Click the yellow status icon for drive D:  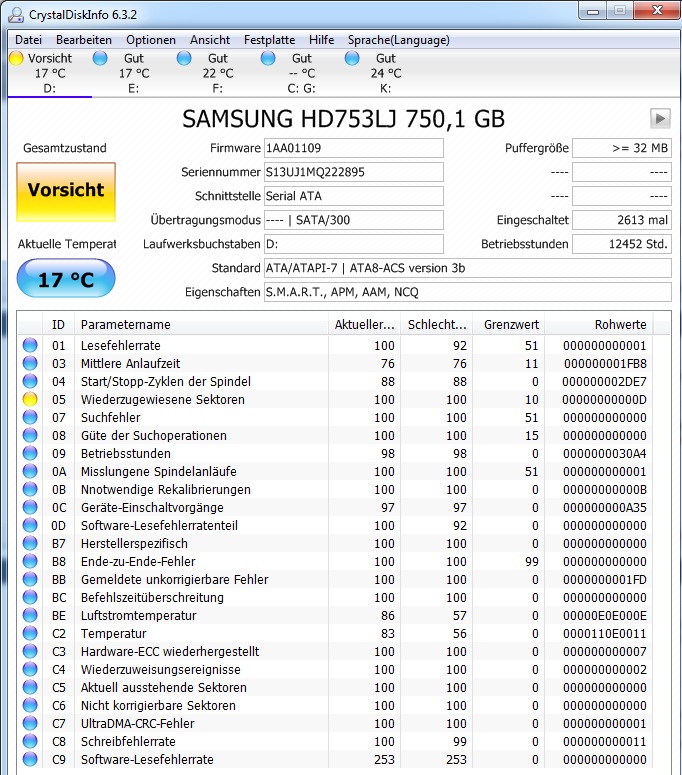point(16,58)
